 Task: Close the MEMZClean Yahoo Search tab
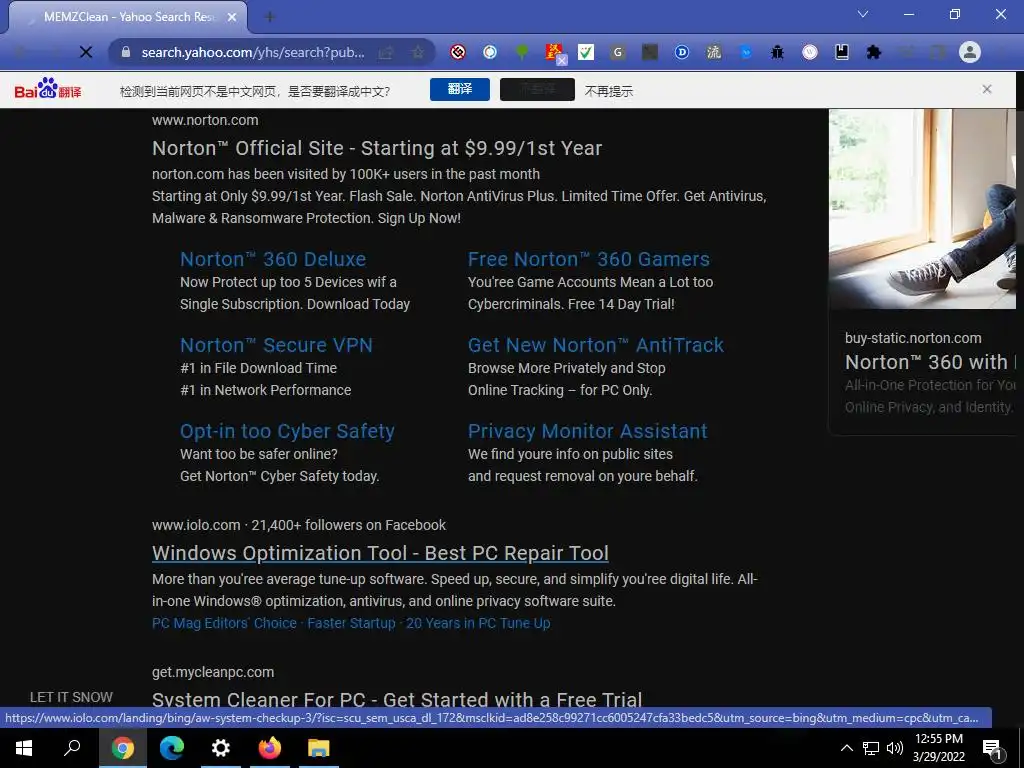coord(232,17)
